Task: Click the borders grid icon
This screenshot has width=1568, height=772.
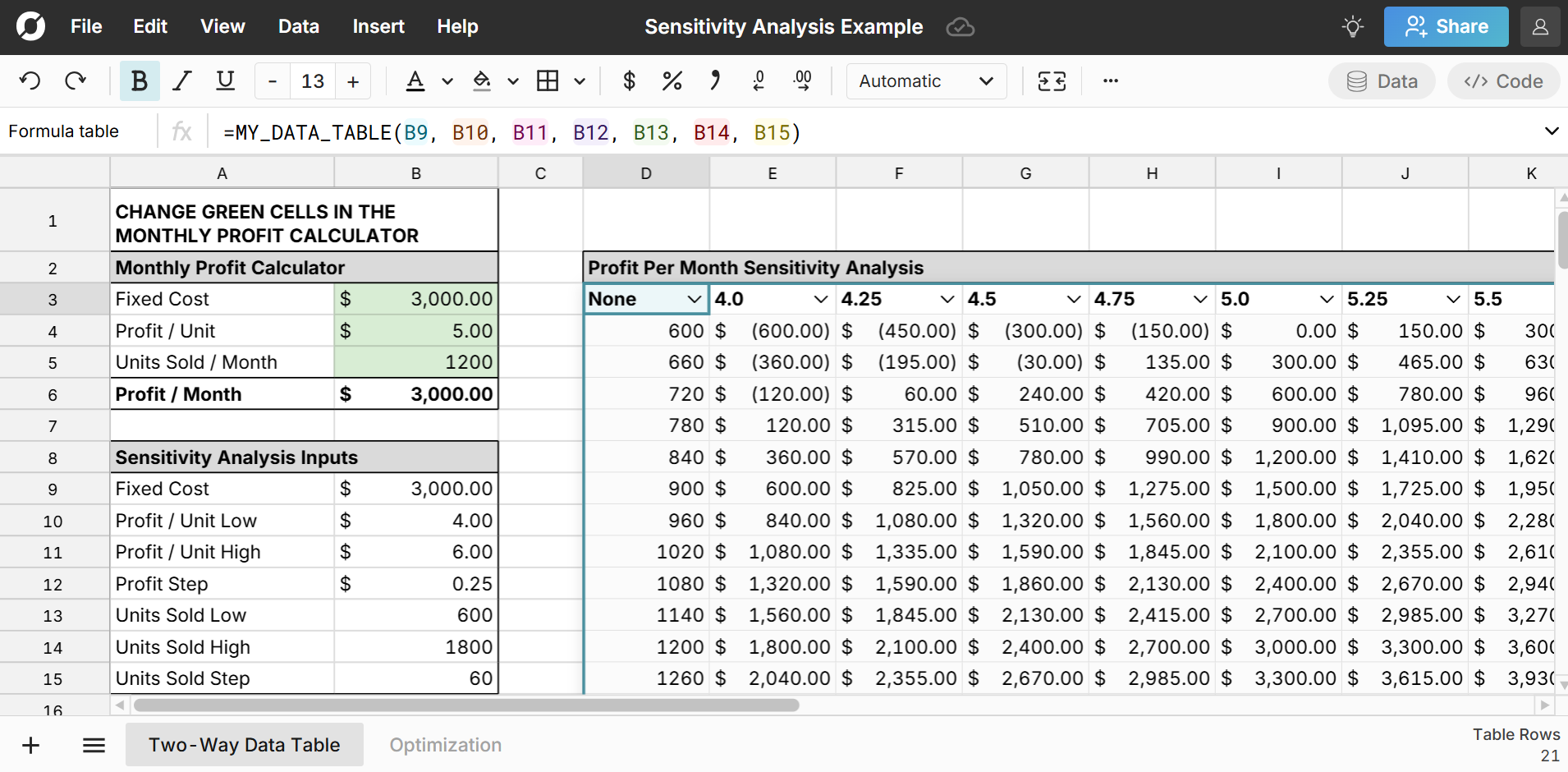Action: pyautogui.click(x=548, y=81)
